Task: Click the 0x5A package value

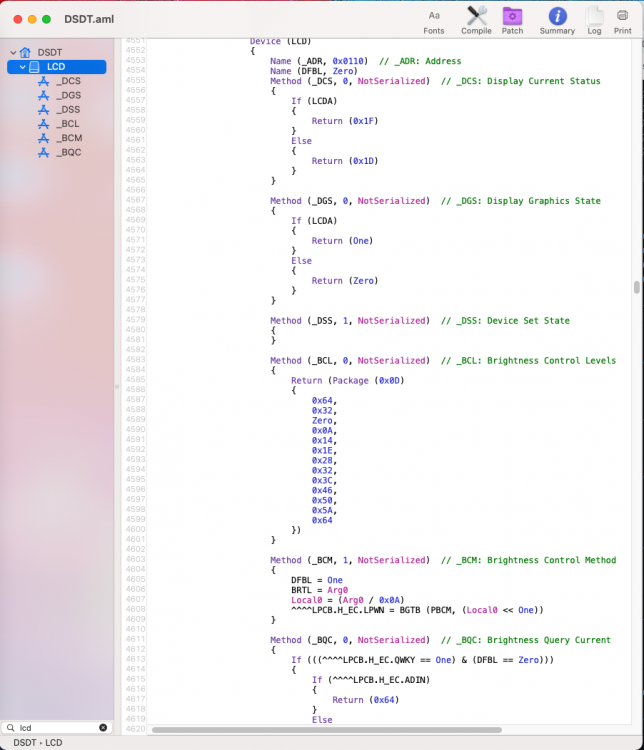Action: [324, 510]
